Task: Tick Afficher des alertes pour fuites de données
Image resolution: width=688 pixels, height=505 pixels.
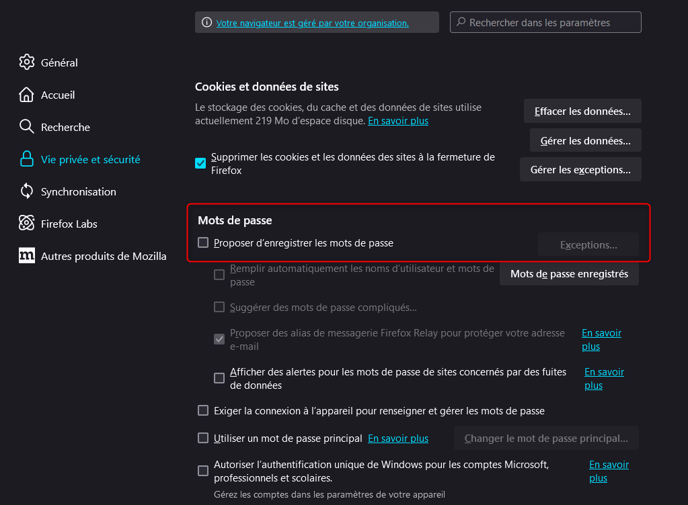Action: [219, 378]
